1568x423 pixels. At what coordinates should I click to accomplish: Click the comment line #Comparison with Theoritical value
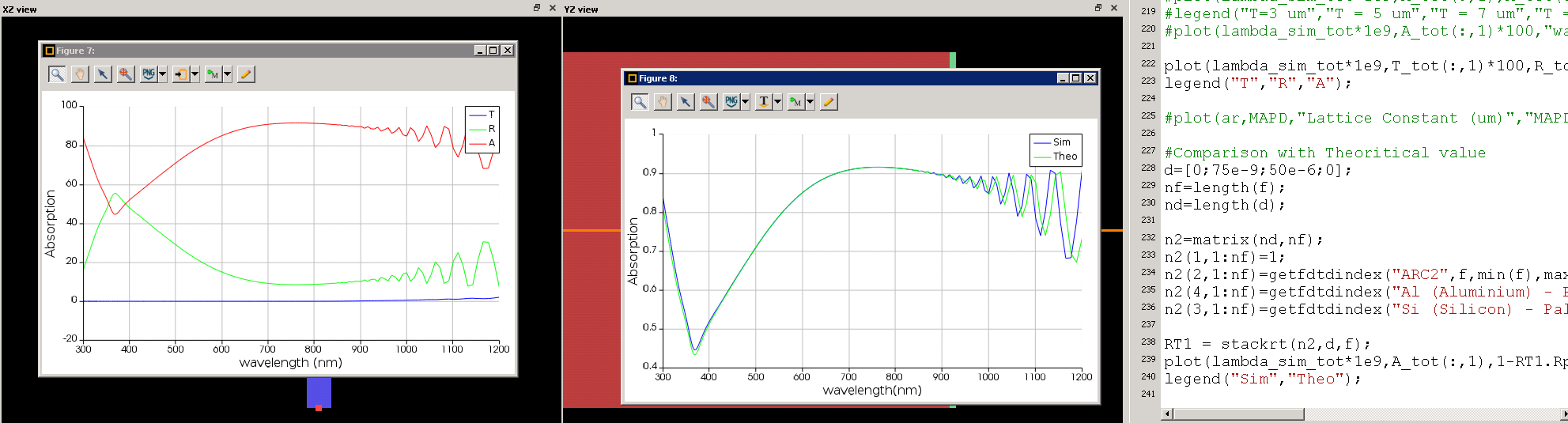(x=1324, y=153)
